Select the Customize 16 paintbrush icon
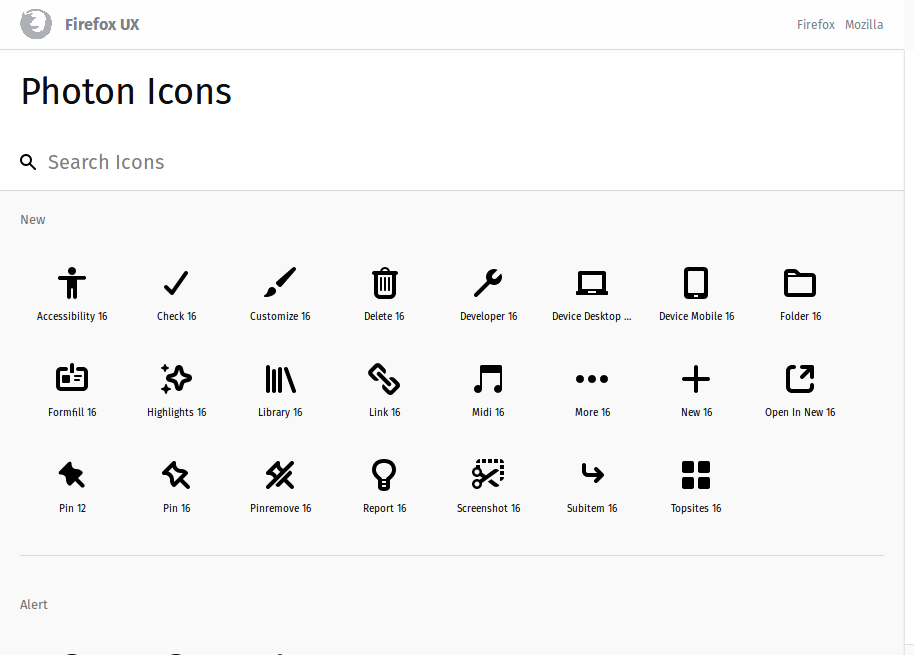 [280, 283]
